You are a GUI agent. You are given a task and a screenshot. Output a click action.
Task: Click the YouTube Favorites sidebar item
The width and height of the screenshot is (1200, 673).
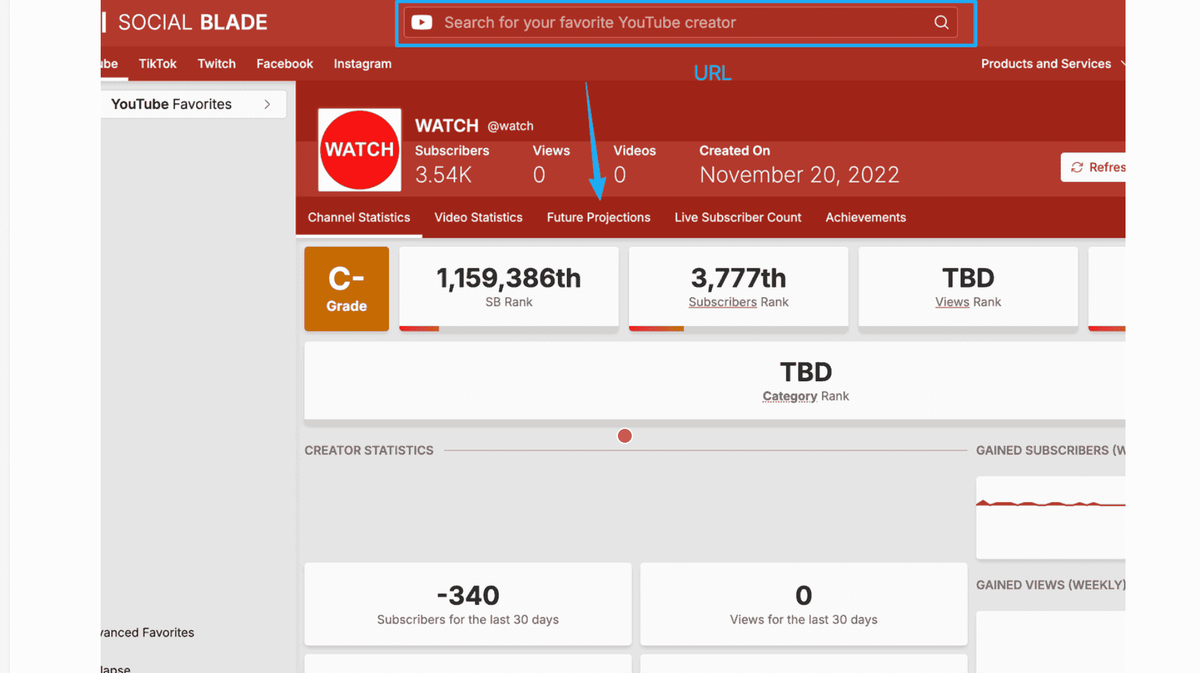(x=193, y=104)
